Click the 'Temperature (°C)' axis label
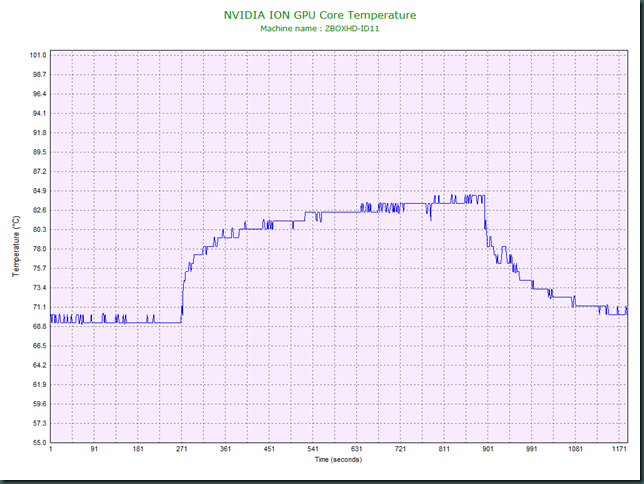This screenshot has width=644, height=484. coord(16,246)
